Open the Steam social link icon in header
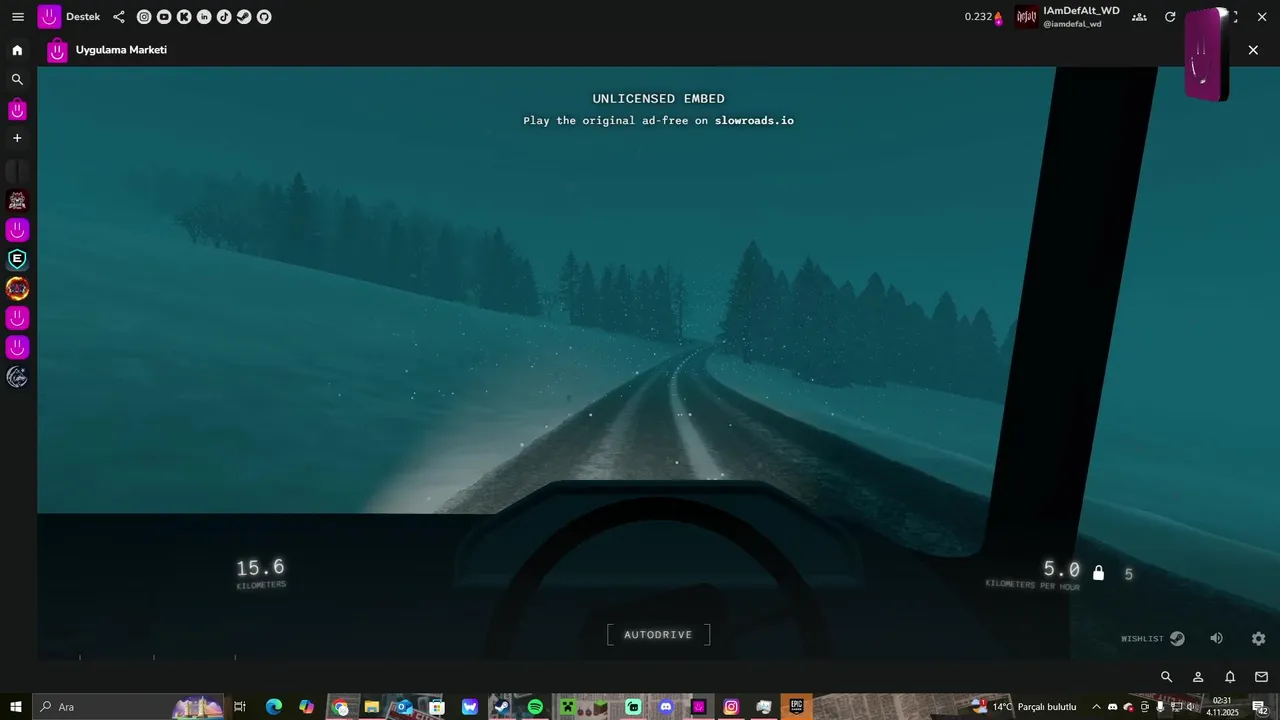1280x720 pixels. [244, 17]
